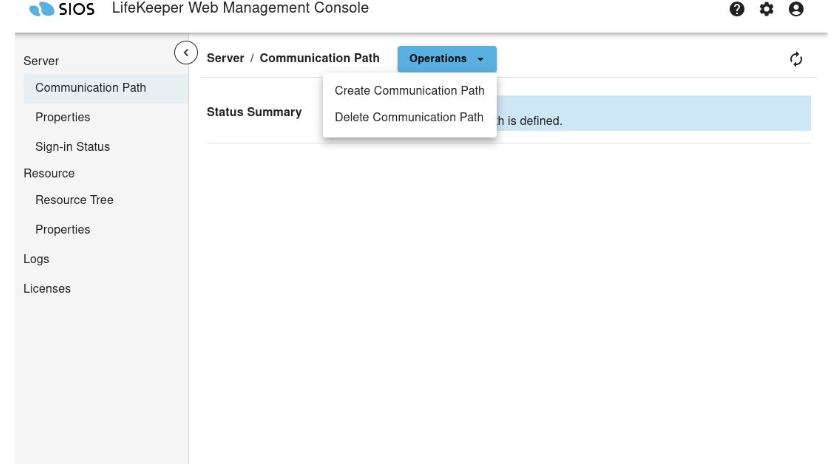Click the refresh icon
Image resolution: width=832 pixels, height=474 pixels.
[796, 59]
